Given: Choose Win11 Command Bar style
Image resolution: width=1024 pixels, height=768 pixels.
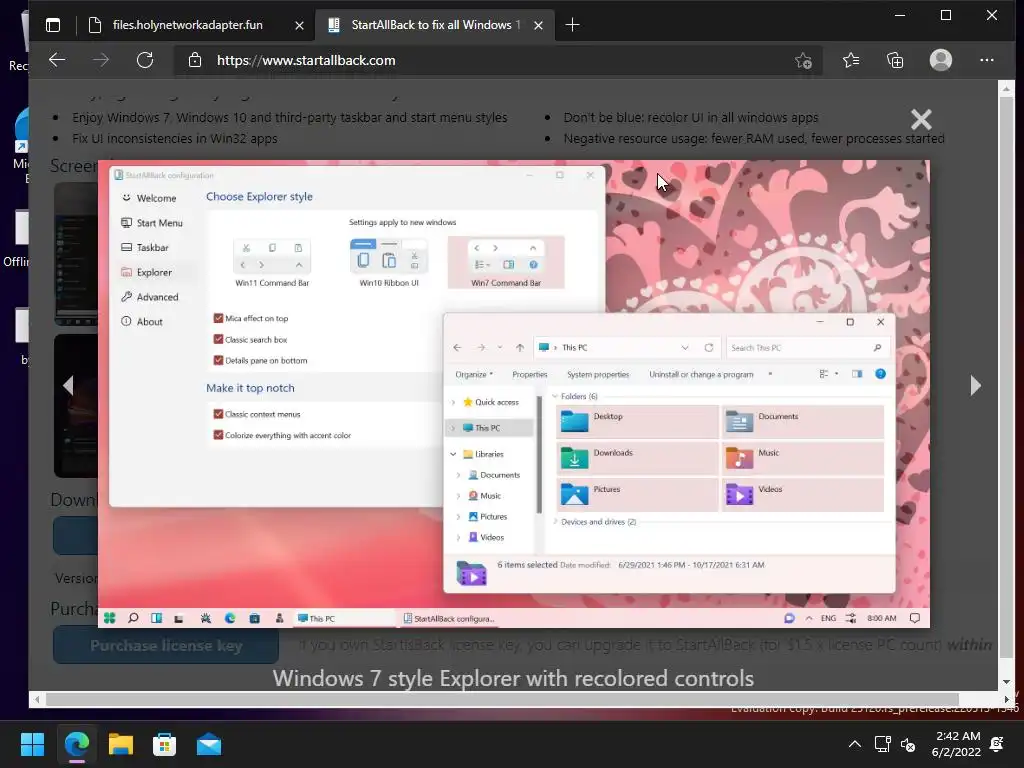Looking at the screenshot, I should [272, 263].
